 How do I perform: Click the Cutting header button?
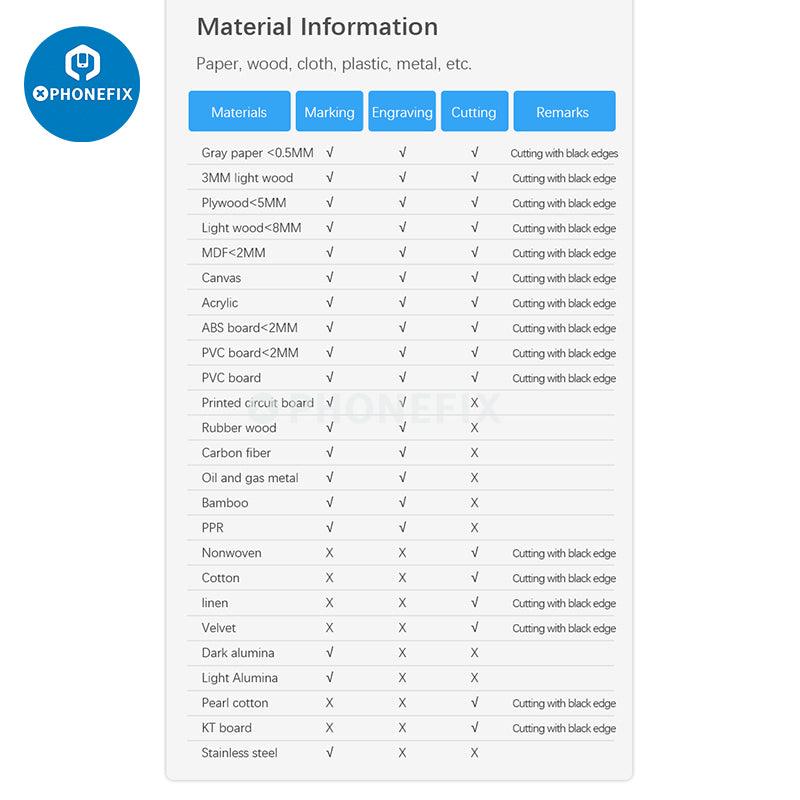click(474, 112)
